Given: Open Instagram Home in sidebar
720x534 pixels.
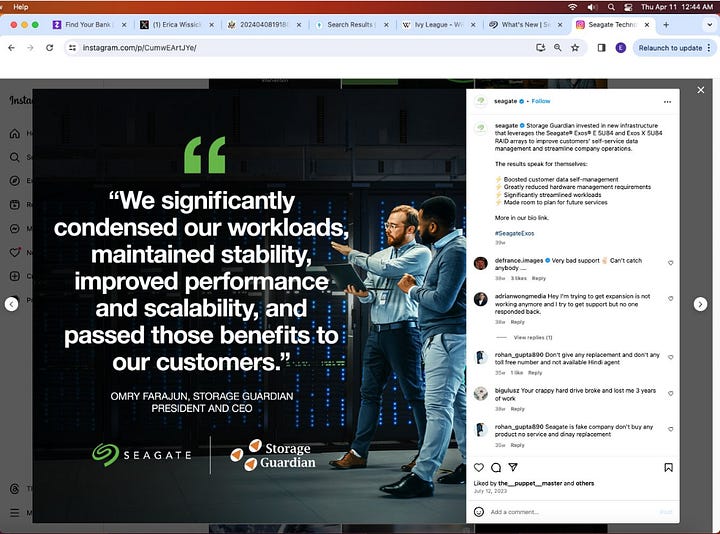Looking at the screenshot, I should click(15, 134).
